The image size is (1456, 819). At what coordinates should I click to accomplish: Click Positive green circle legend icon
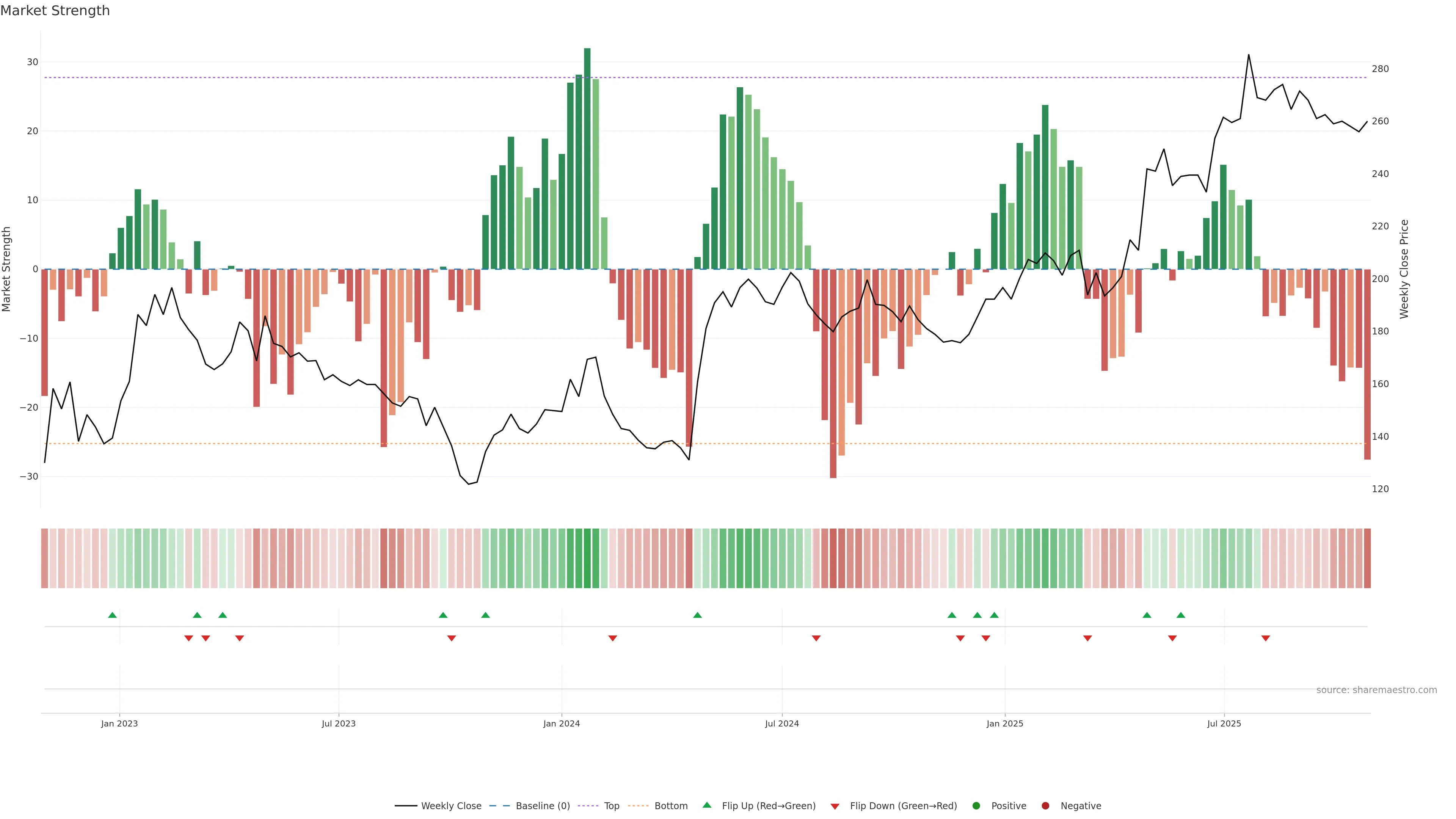click(976, 805)
